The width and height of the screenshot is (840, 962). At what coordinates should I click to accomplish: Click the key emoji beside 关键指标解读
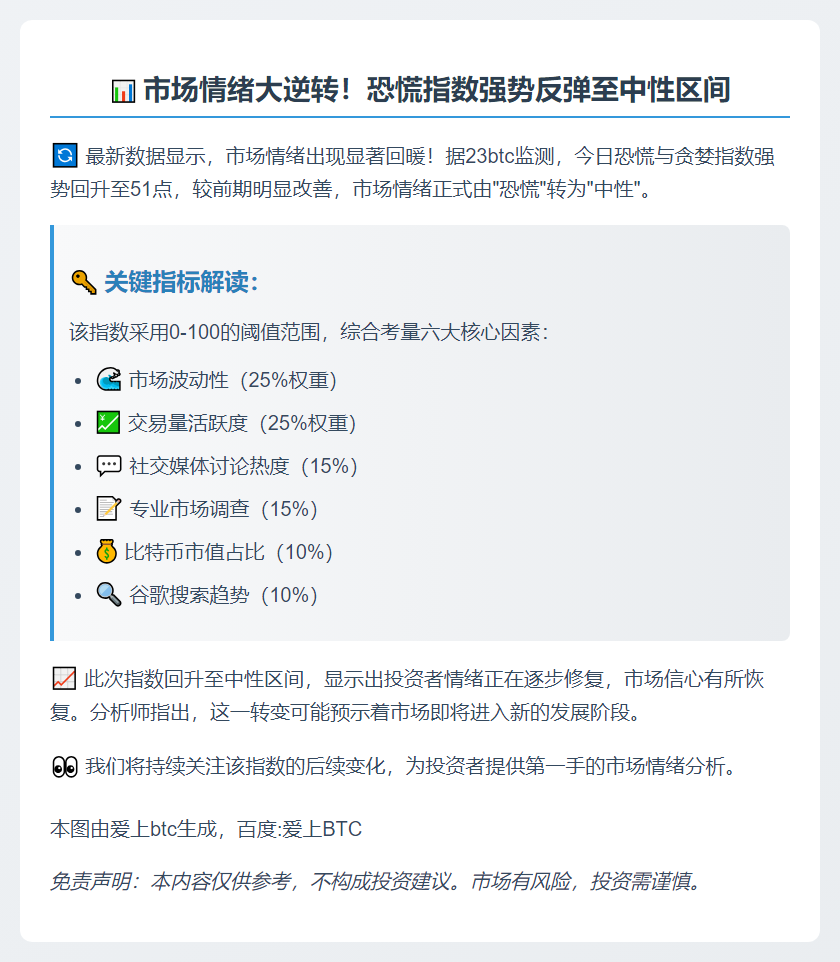click(83, 283)
